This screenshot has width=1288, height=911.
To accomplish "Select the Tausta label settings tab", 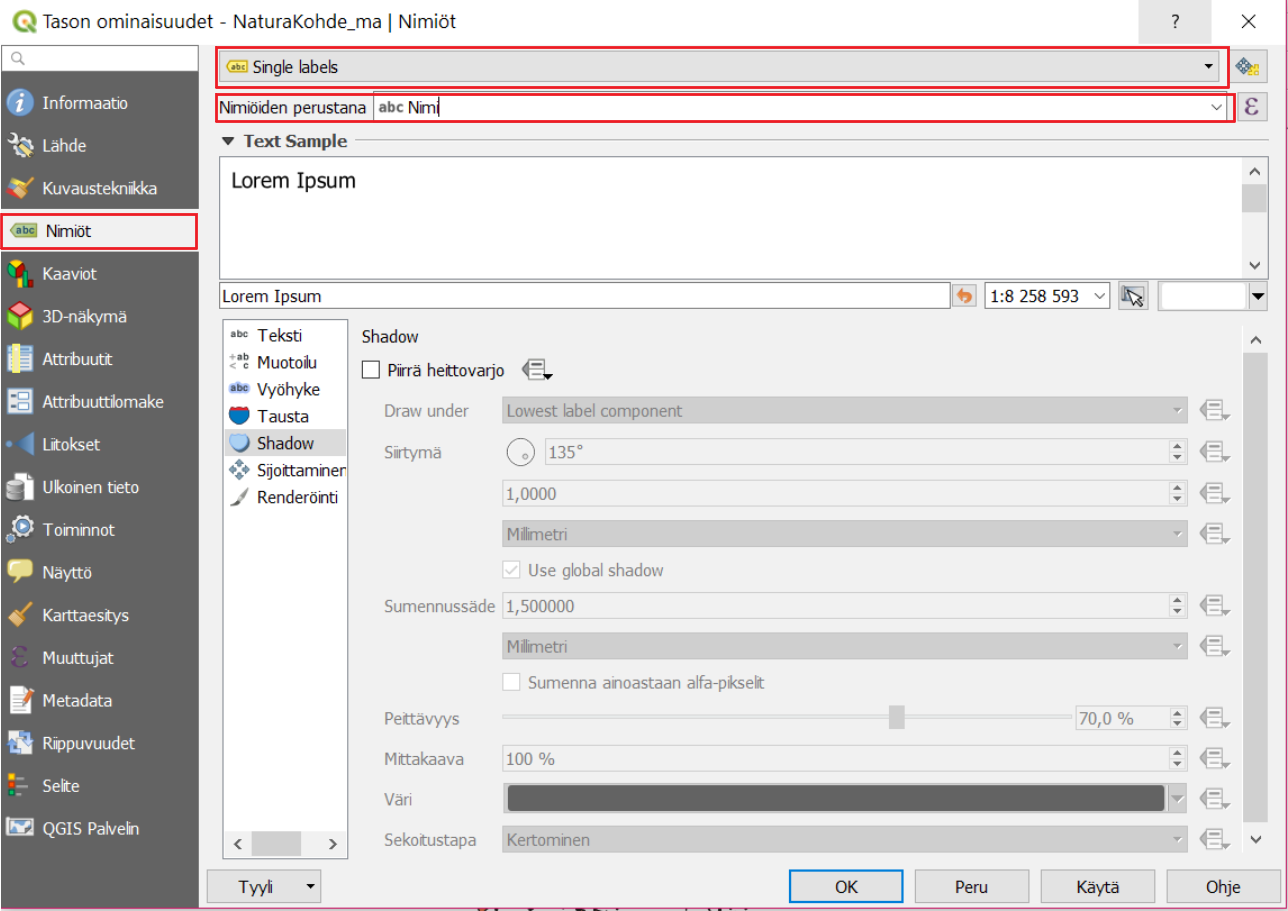I will point(282,416).
